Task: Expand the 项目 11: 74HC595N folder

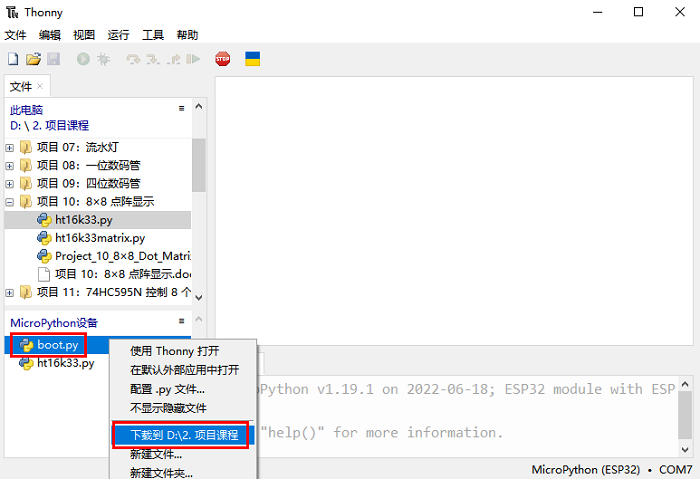Action: click(x=10, y=292)
